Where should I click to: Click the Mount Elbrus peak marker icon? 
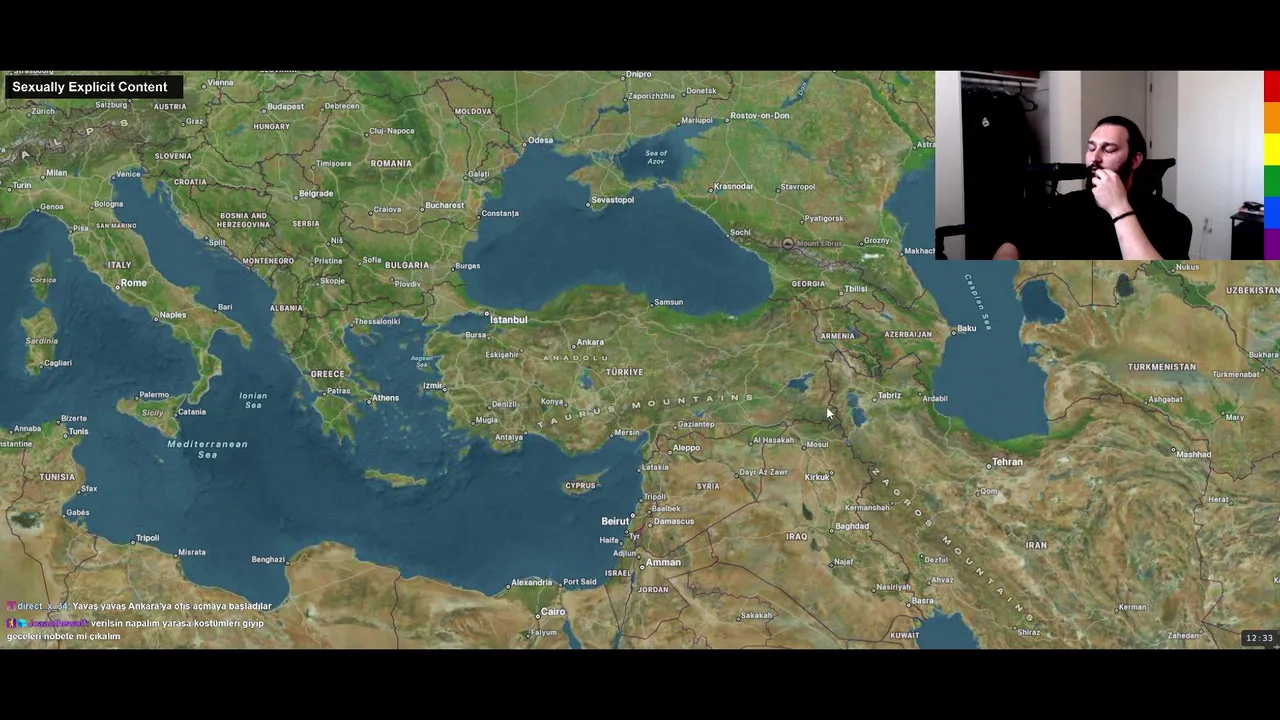click(x=788, y=243)
